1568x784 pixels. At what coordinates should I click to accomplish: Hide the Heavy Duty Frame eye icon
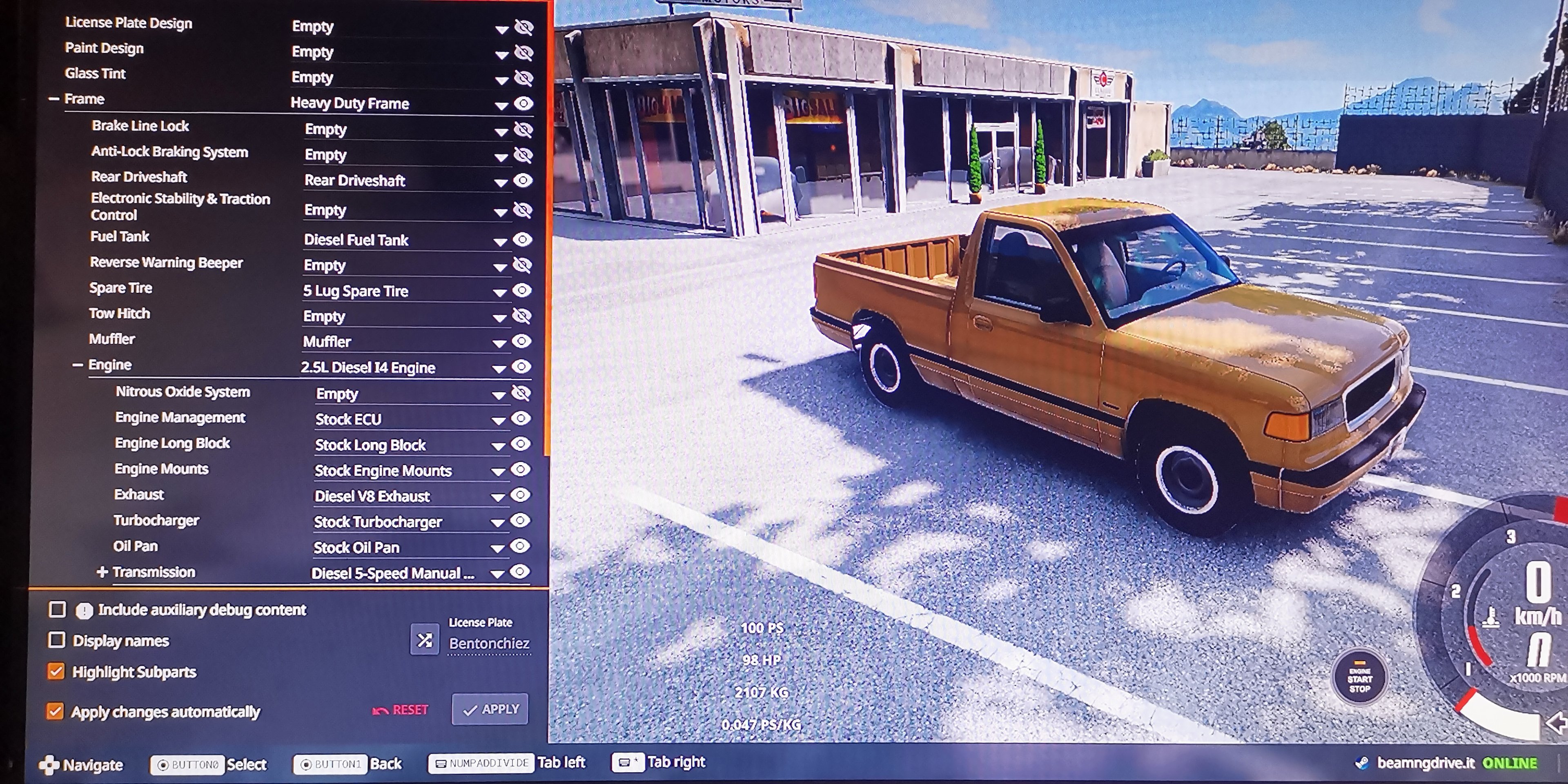523,103
